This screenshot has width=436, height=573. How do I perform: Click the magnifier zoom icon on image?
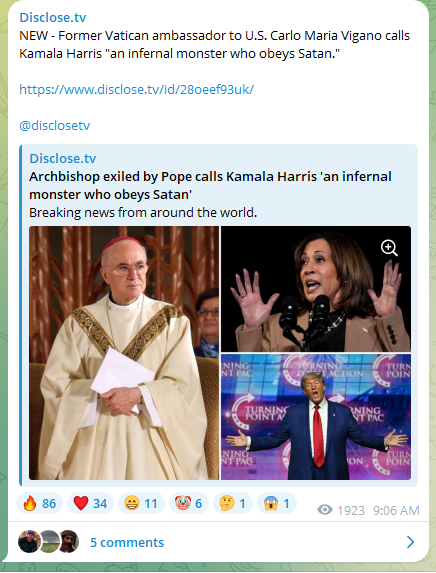(x=389, y=248)
